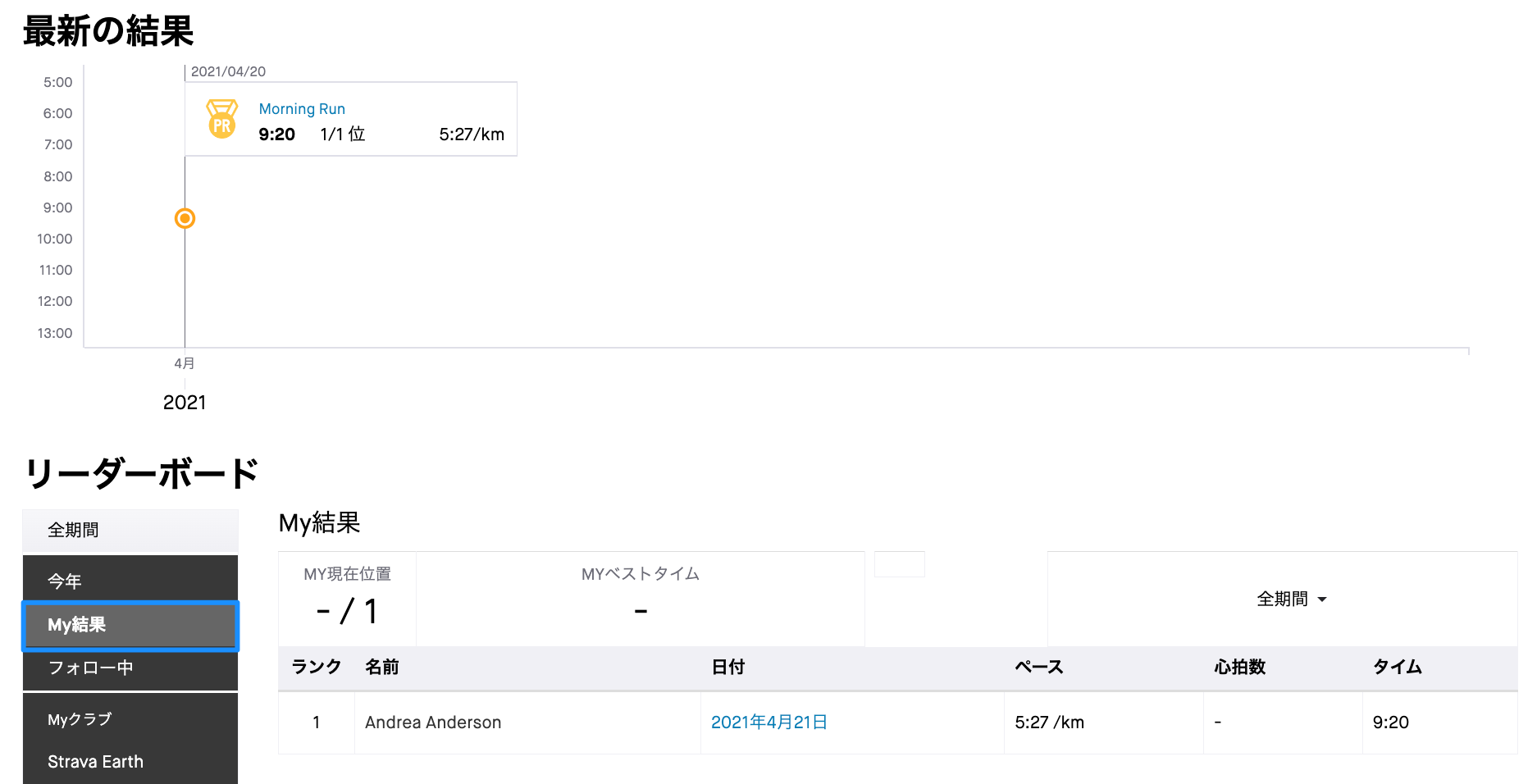
Task: Open the Morning Run activity link
Action: pyautogui.click(x=302, y=109)
